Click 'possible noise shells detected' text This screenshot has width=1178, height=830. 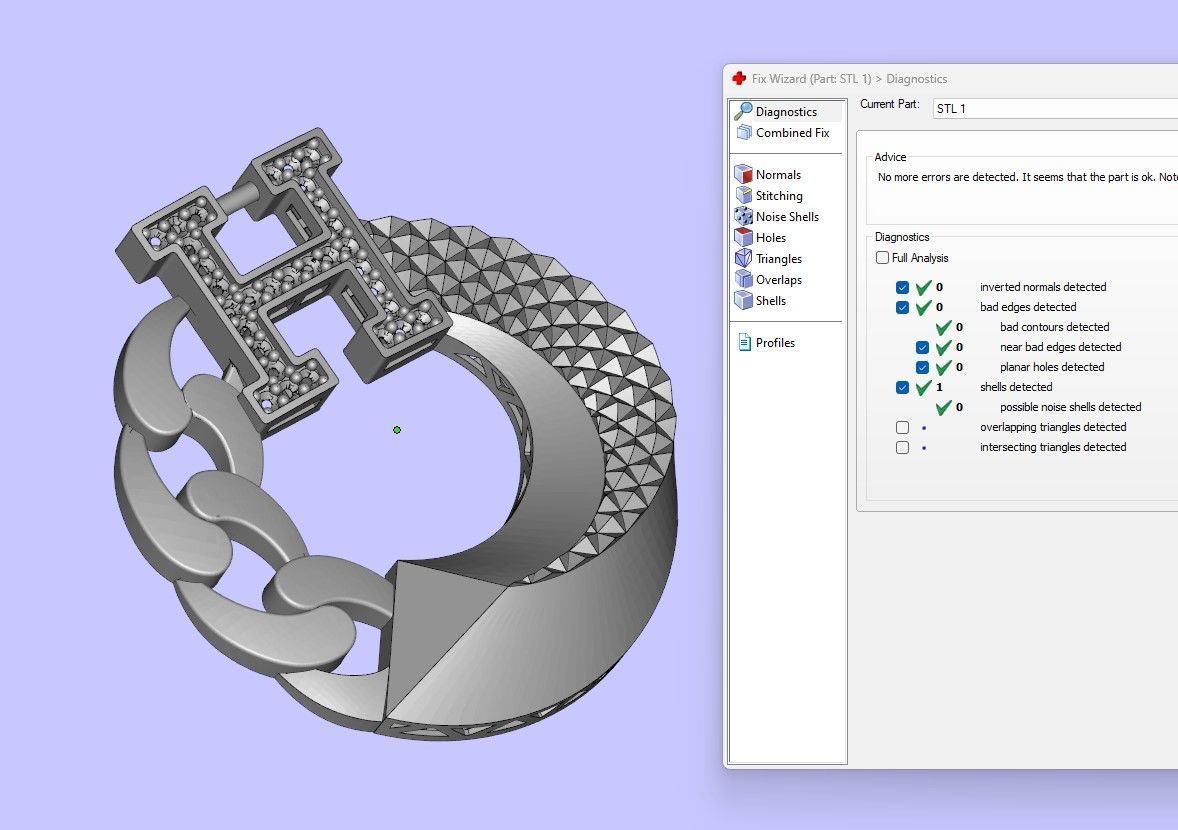[x=1071, y=407]
